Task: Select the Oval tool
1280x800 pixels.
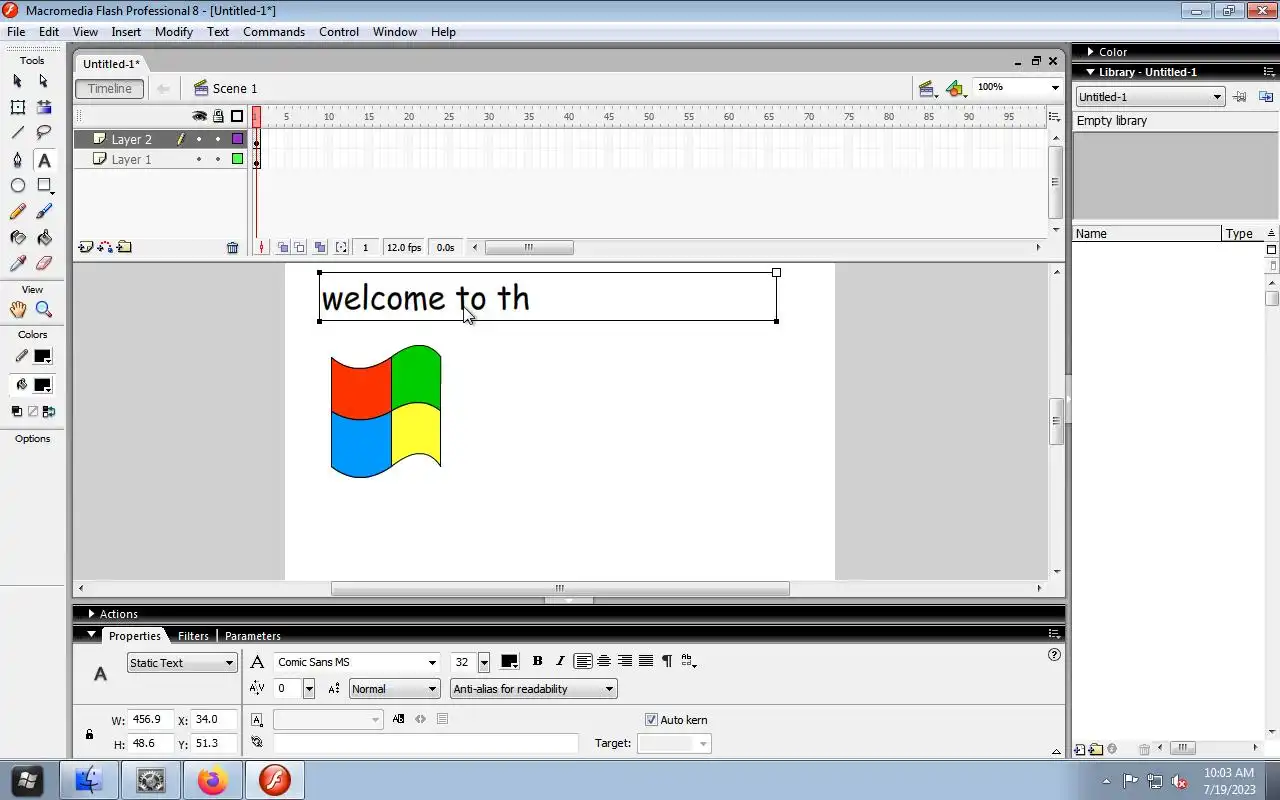Action: coord(17,186)
